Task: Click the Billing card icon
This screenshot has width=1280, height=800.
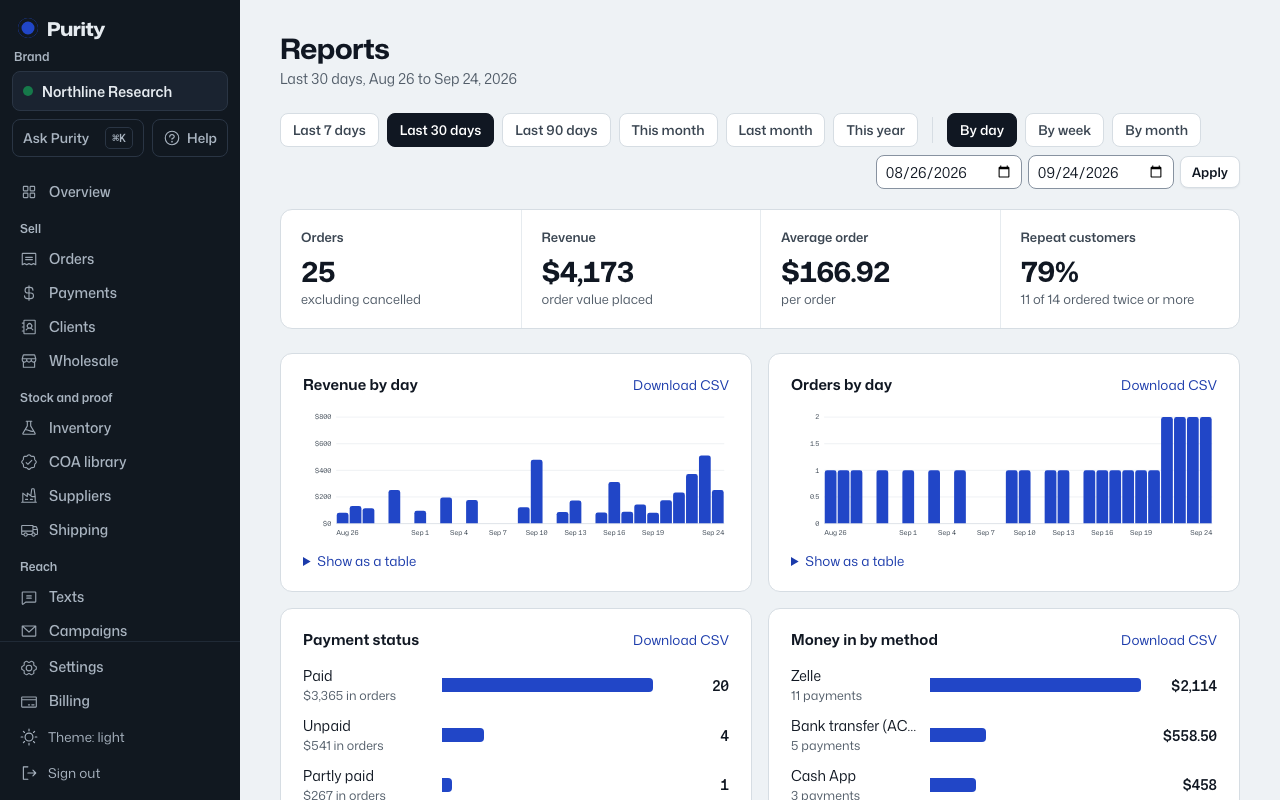Action: (x=29, y=701)
